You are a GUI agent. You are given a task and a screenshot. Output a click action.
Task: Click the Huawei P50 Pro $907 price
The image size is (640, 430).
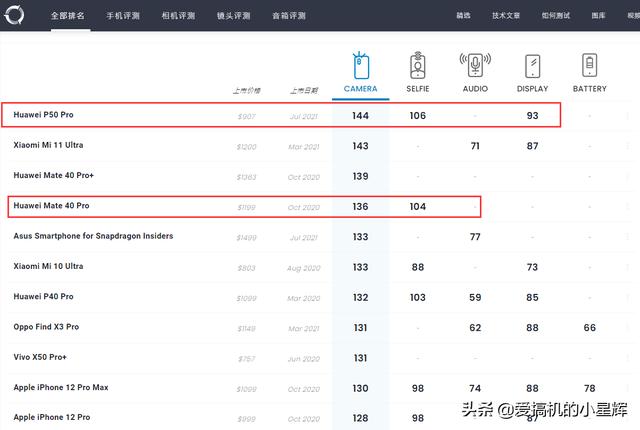[x=247, y=117]
